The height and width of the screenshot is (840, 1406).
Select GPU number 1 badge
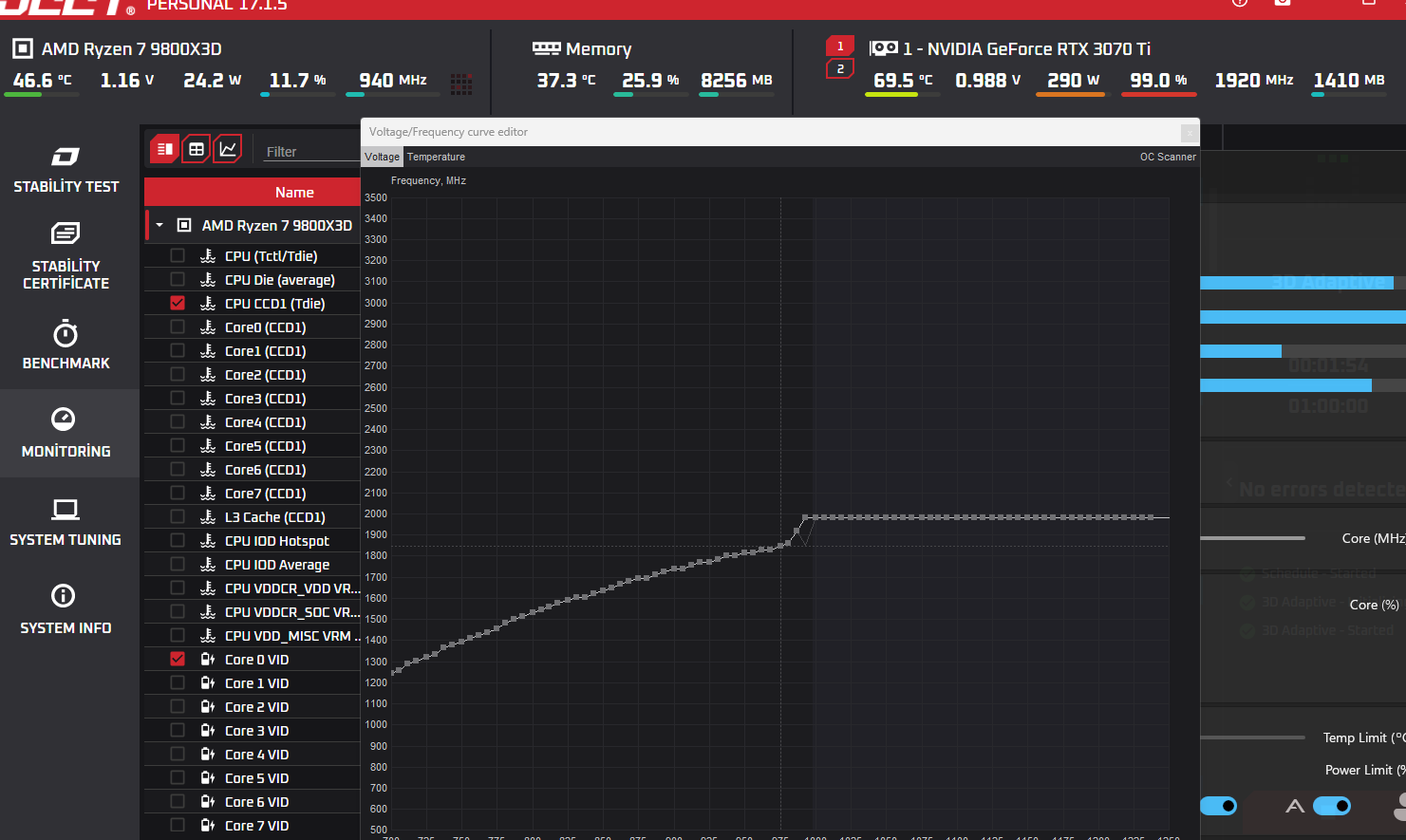point(840,47)
